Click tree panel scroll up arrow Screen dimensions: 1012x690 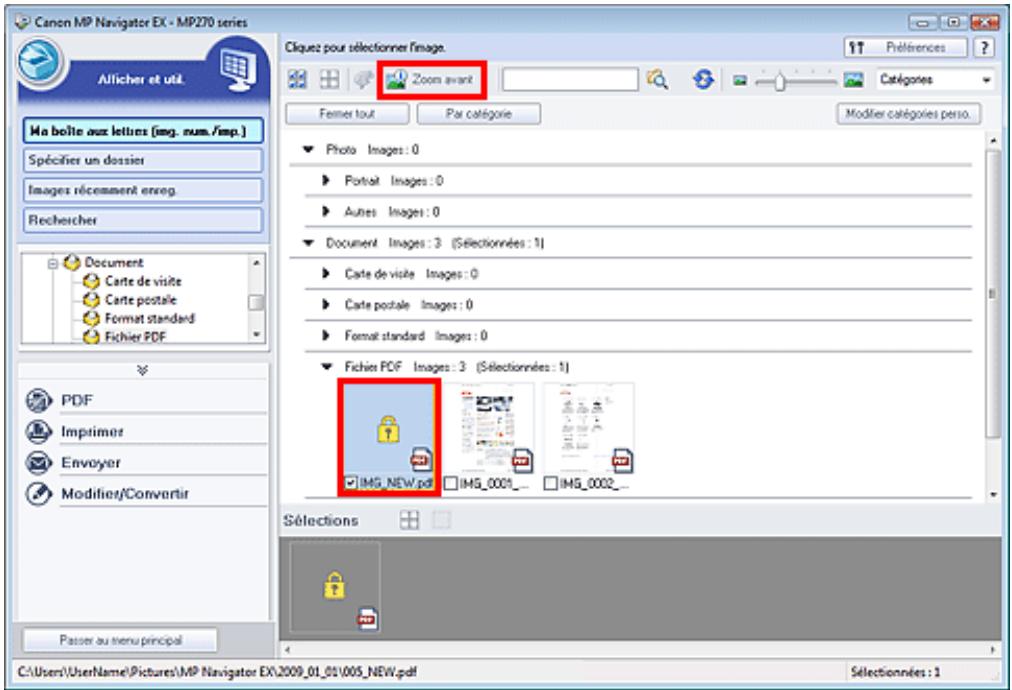pos(256,263)
